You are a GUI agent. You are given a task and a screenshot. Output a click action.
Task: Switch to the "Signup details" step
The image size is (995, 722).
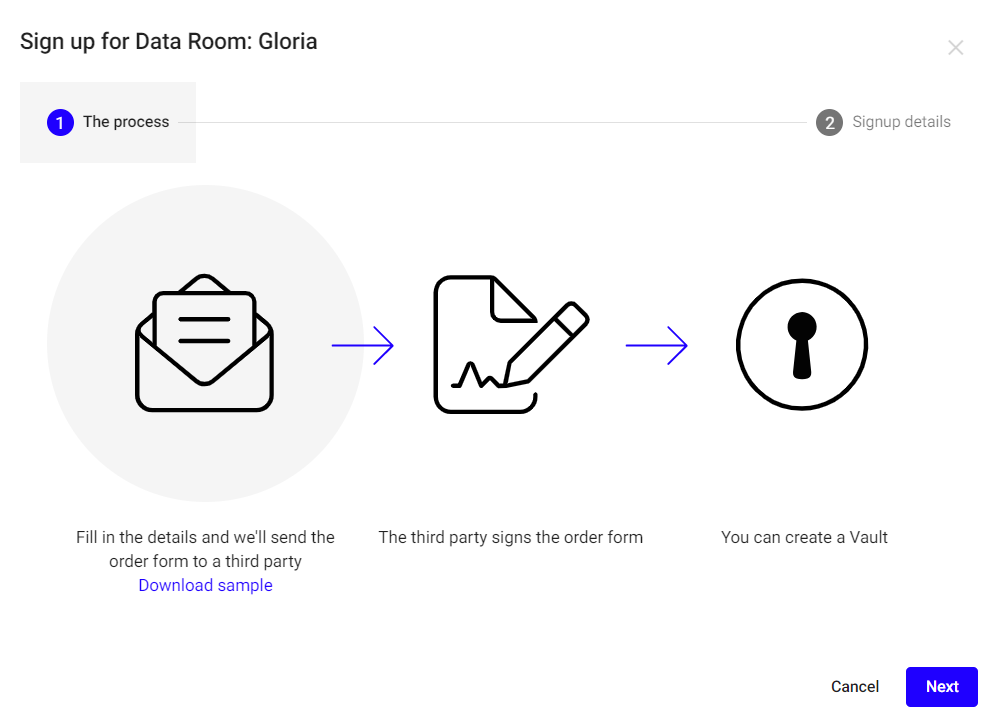pos(901,122)
